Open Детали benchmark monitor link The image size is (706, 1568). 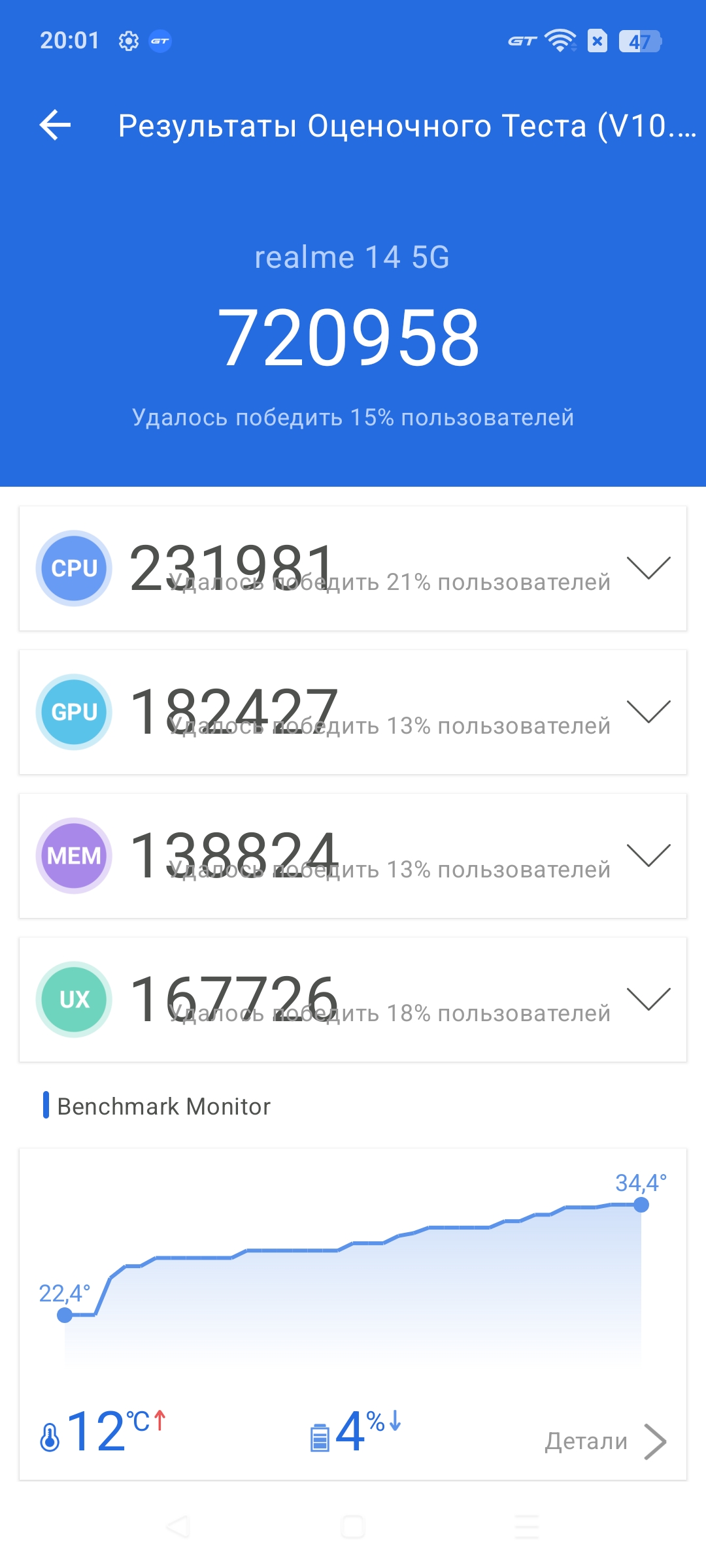[586, 1441]
